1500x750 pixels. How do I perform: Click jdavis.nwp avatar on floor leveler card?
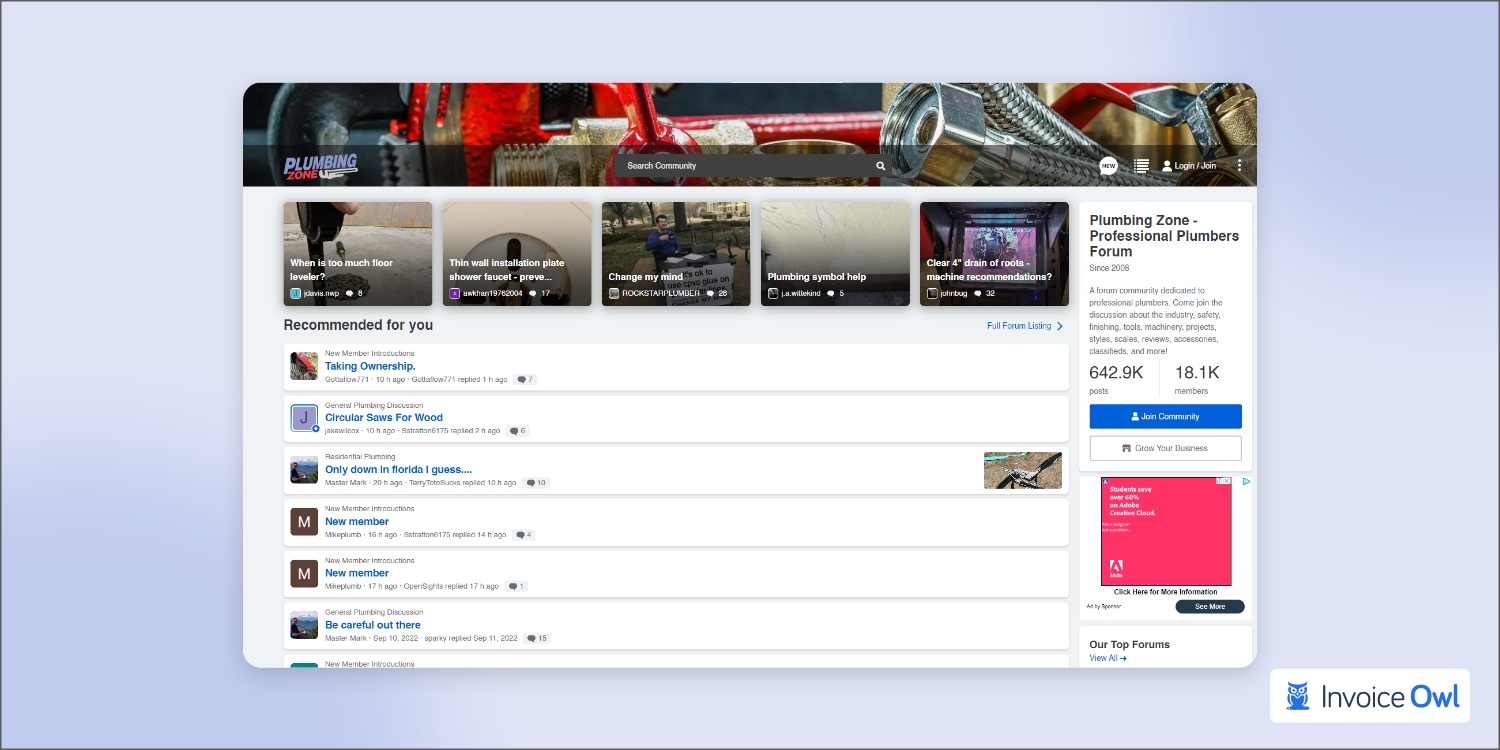click(296, 294)
